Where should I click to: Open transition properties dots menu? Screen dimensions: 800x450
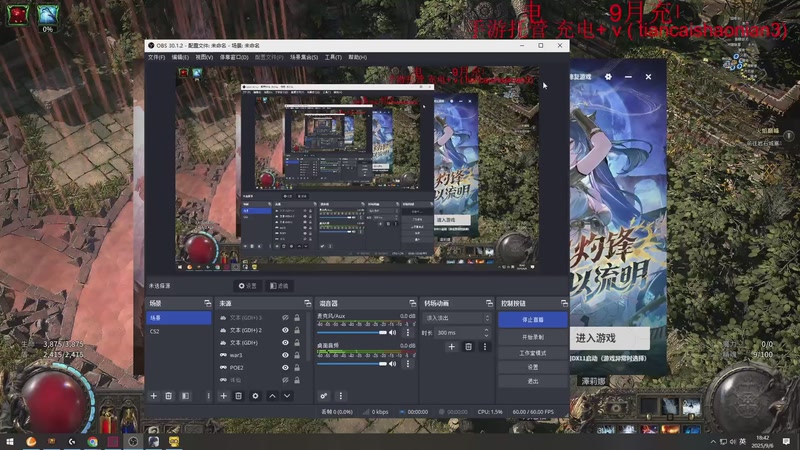coord(485,347)
